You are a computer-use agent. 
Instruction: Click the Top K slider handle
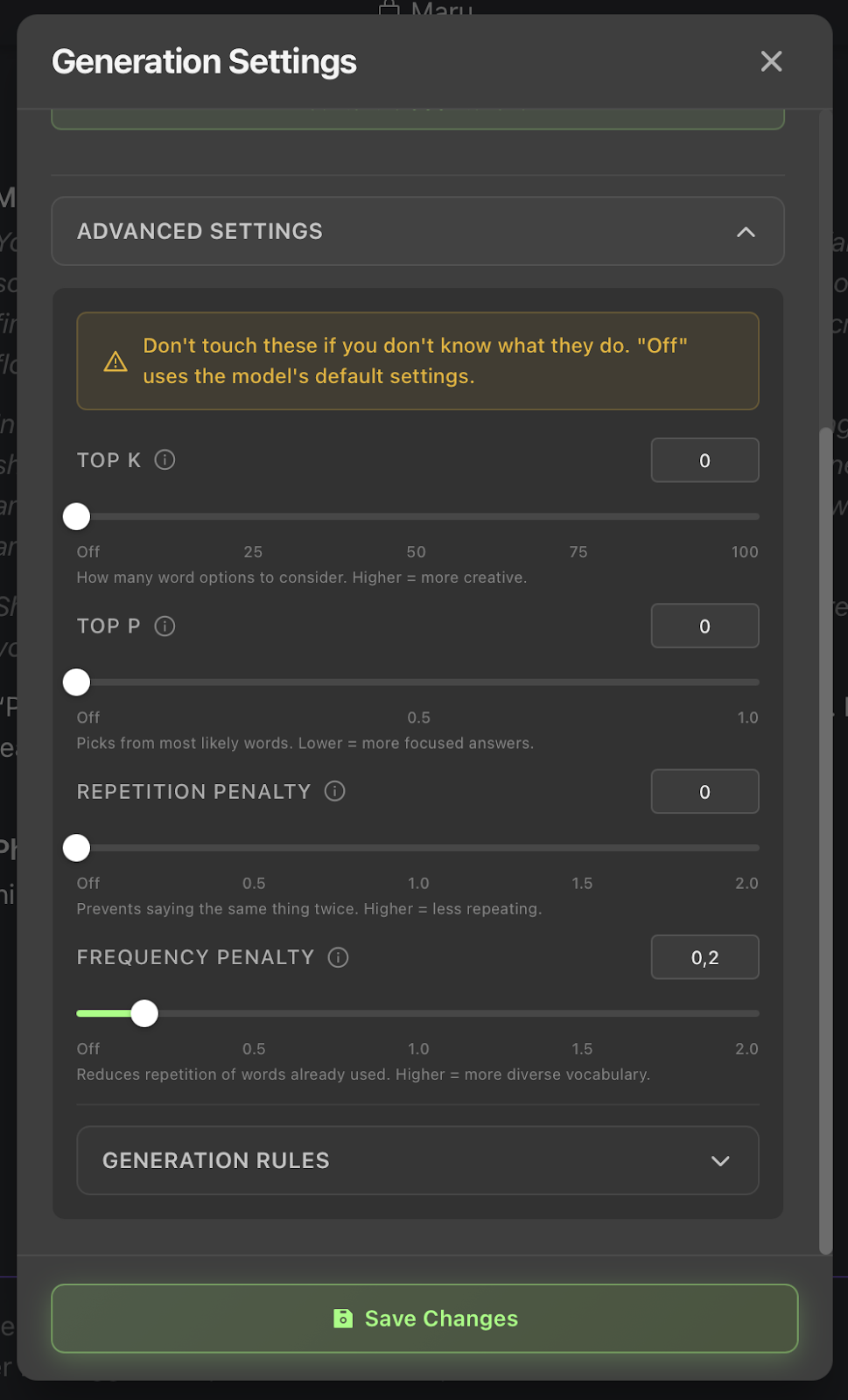coord(77,517)
